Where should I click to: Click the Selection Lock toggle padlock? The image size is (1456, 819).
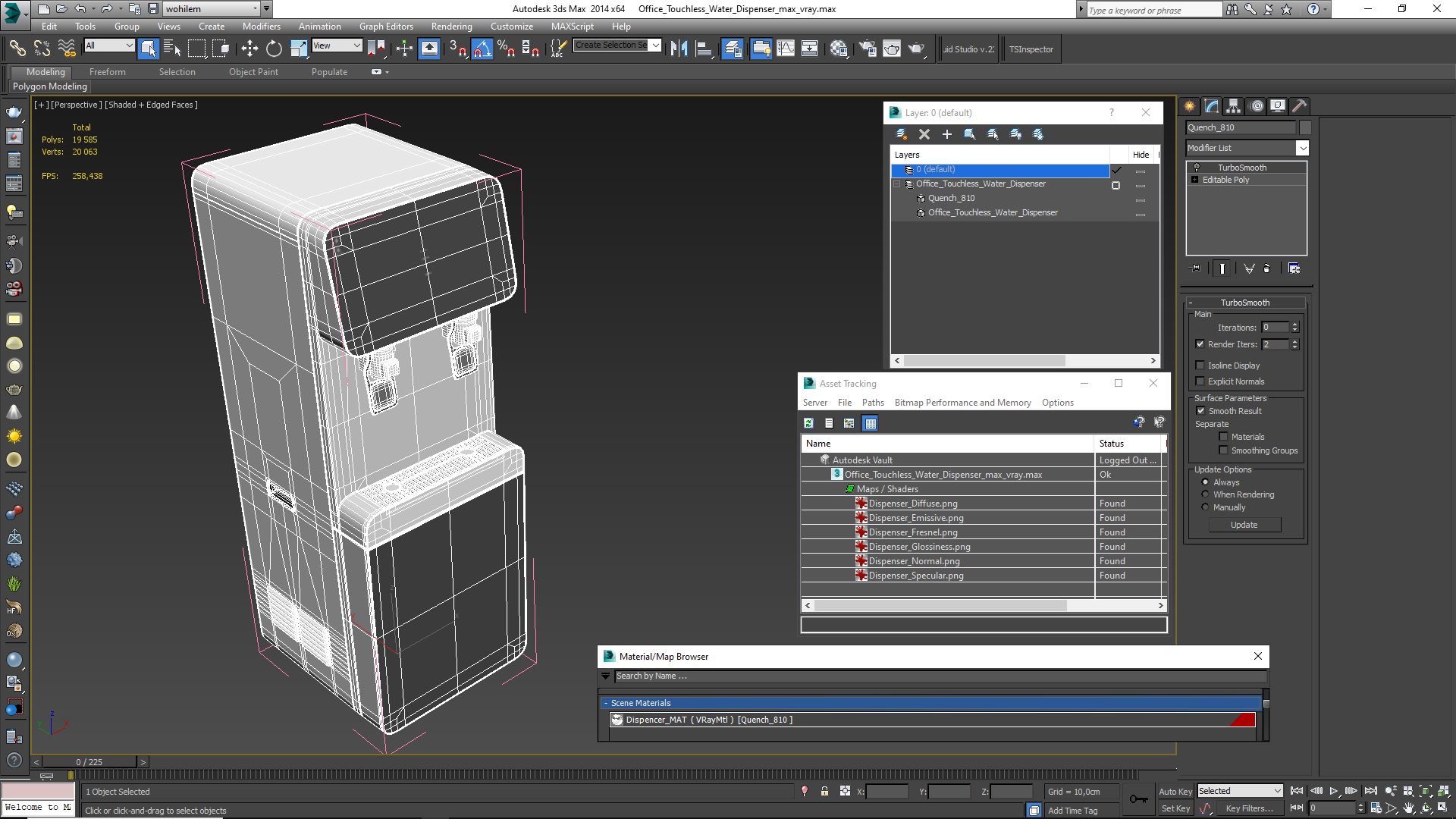coord(824,791)
